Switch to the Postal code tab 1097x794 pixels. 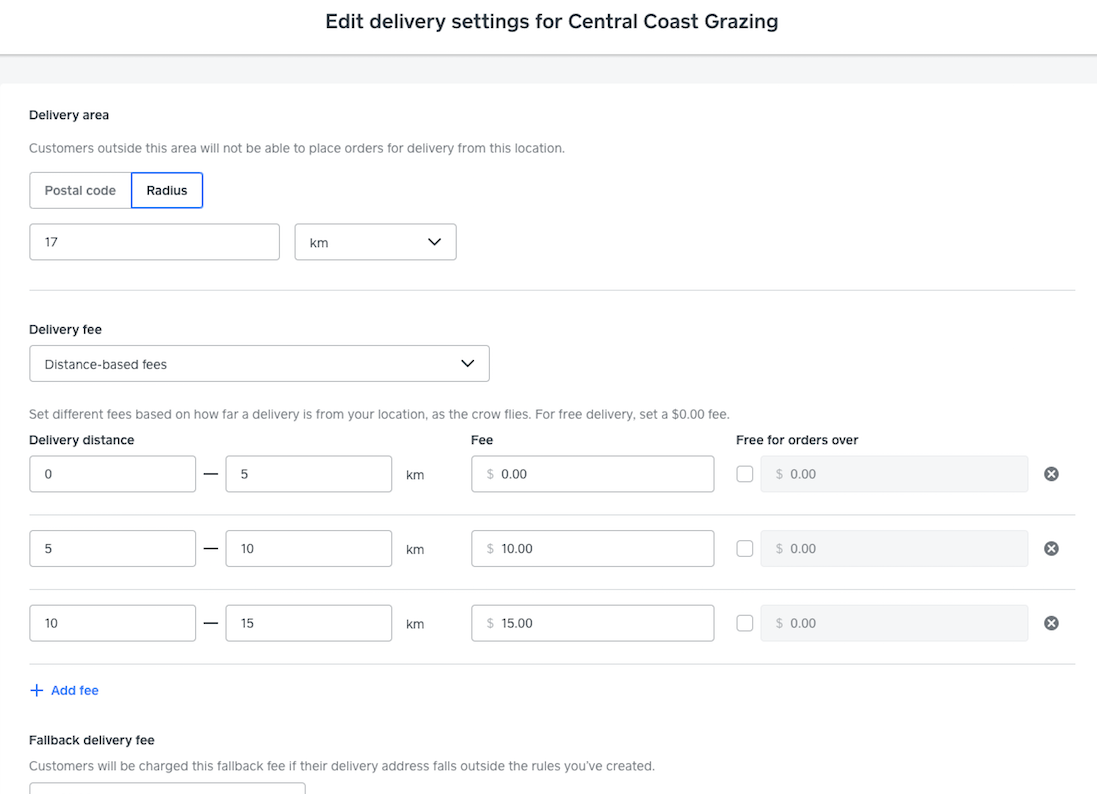[80, 190]
